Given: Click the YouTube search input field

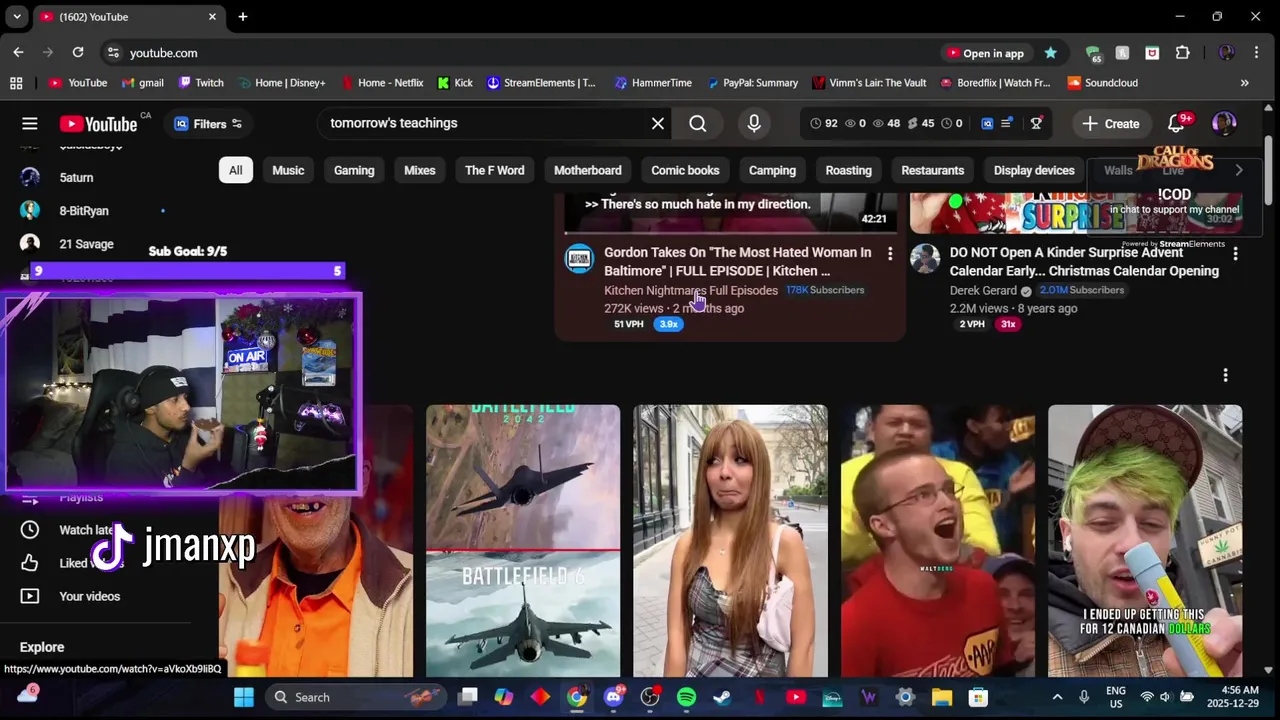Looking at the screenshot, I should click(485, 123).
